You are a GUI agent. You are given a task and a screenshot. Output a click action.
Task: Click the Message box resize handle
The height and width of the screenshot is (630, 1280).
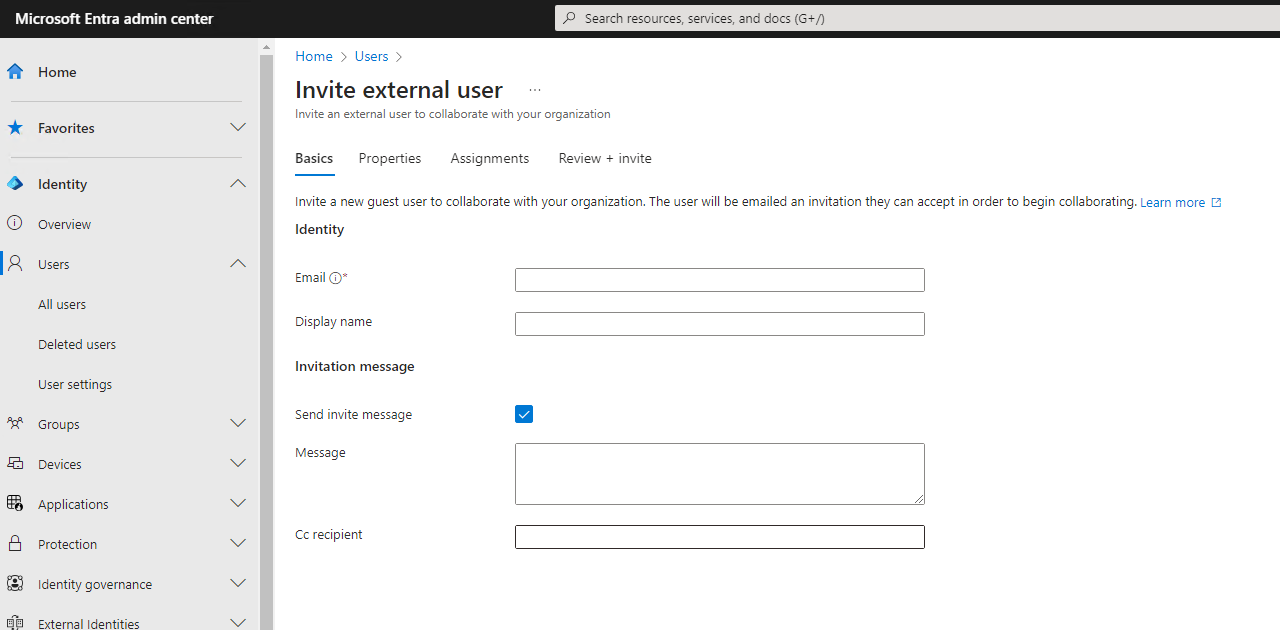point(919,499)
